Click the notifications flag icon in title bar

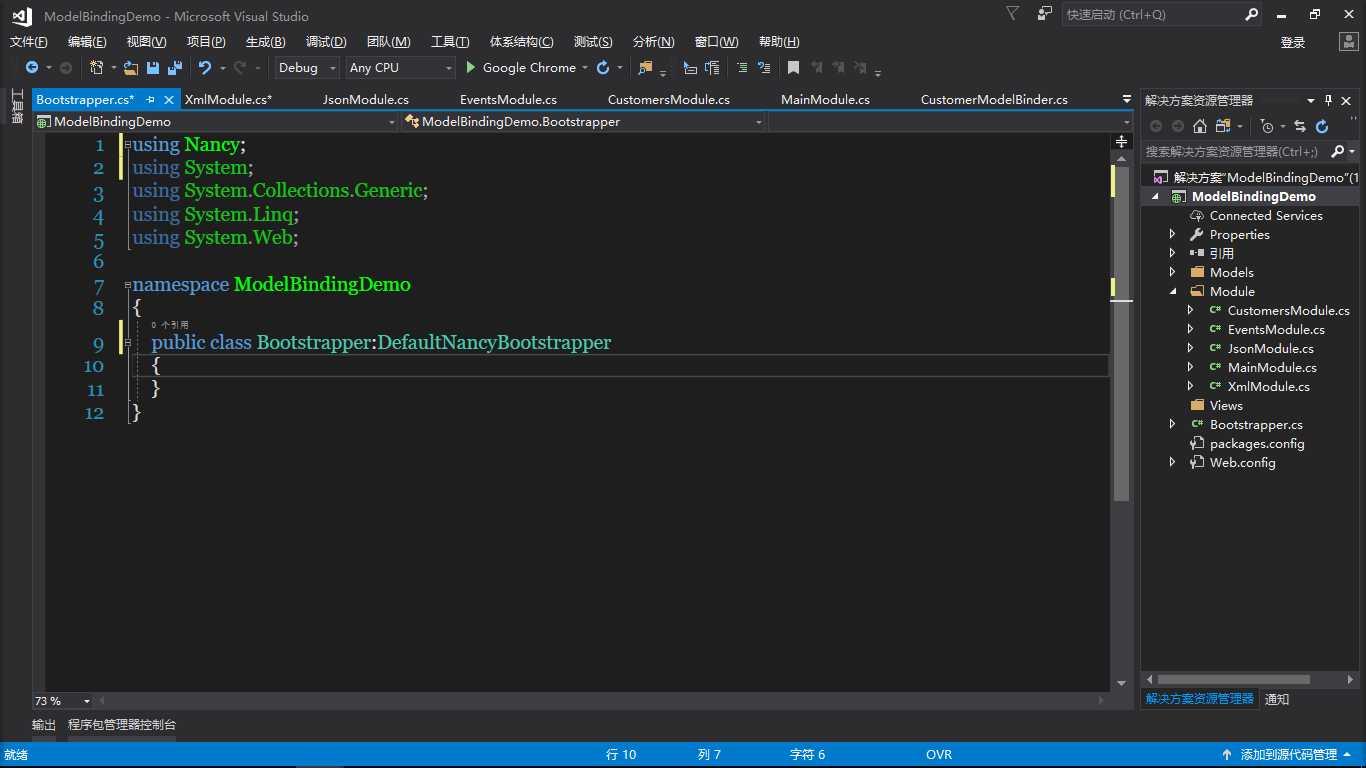coord(1013,14)
